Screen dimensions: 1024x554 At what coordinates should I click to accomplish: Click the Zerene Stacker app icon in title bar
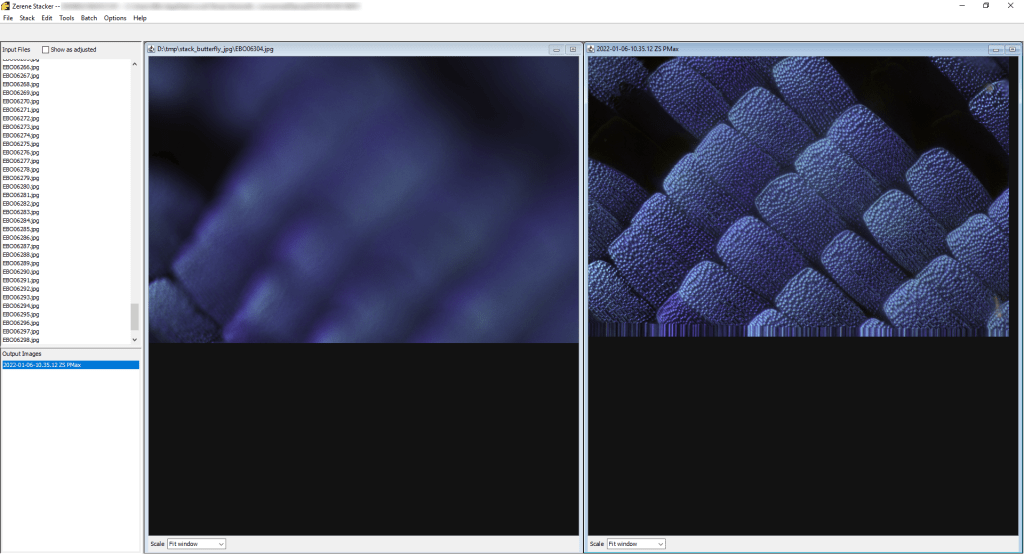click(6, 6)
